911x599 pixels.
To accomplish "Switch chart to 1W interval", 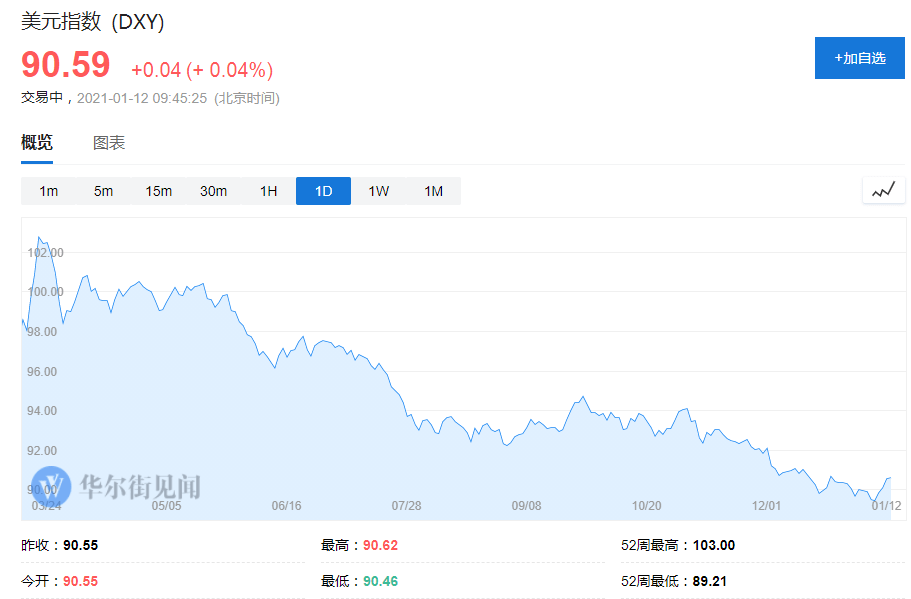I will coord(378,190).
